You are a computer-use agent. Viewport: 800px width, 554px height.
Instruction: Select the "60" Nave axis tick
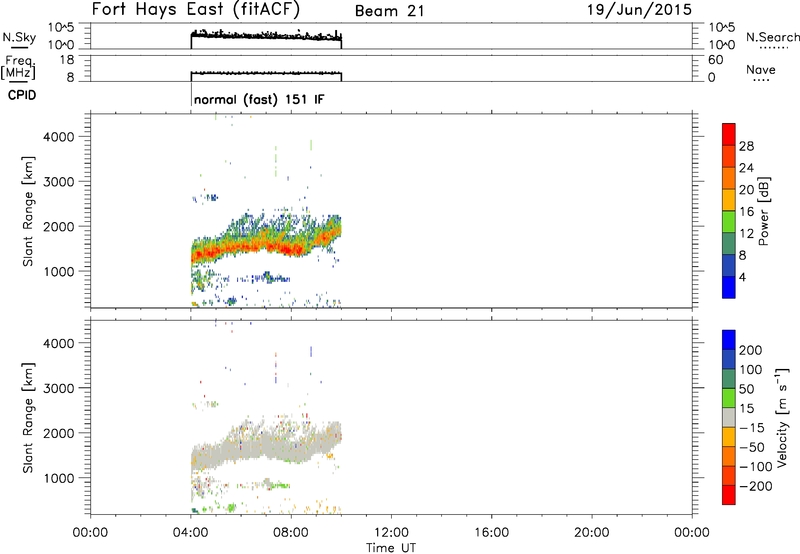[715, 60]
